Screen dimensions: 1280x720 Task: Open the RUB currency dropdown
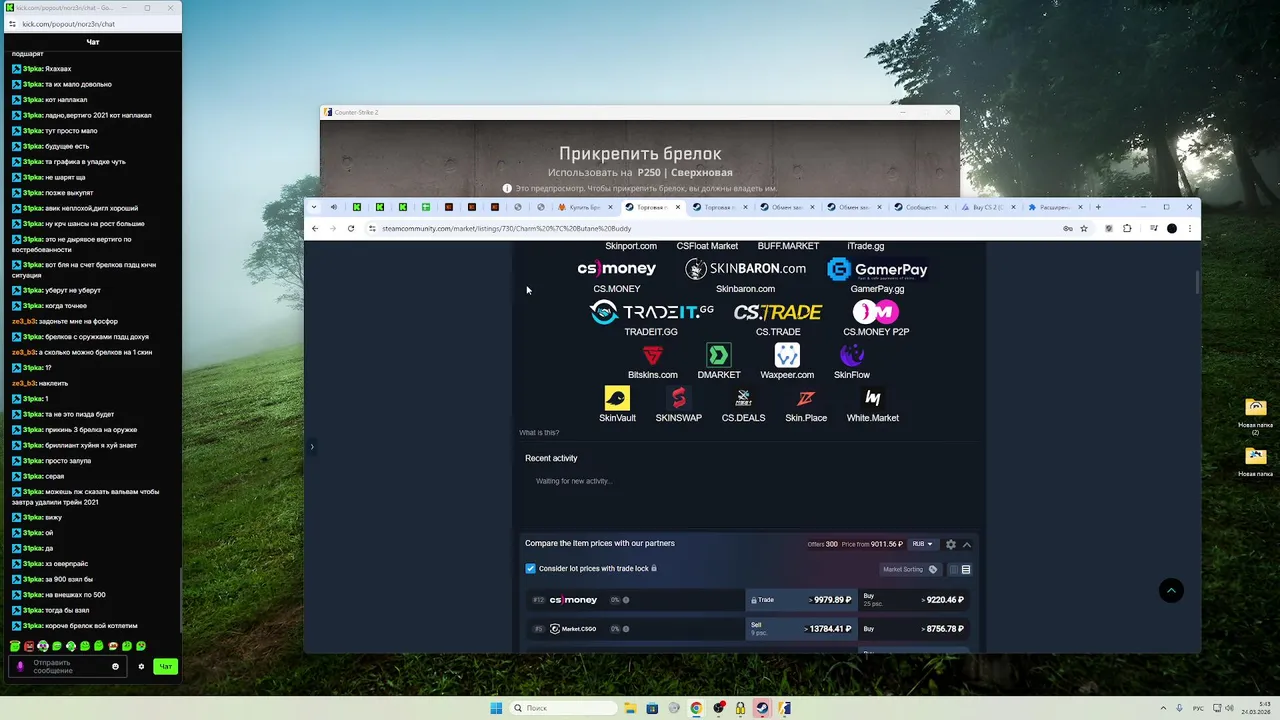pos(922,544)
